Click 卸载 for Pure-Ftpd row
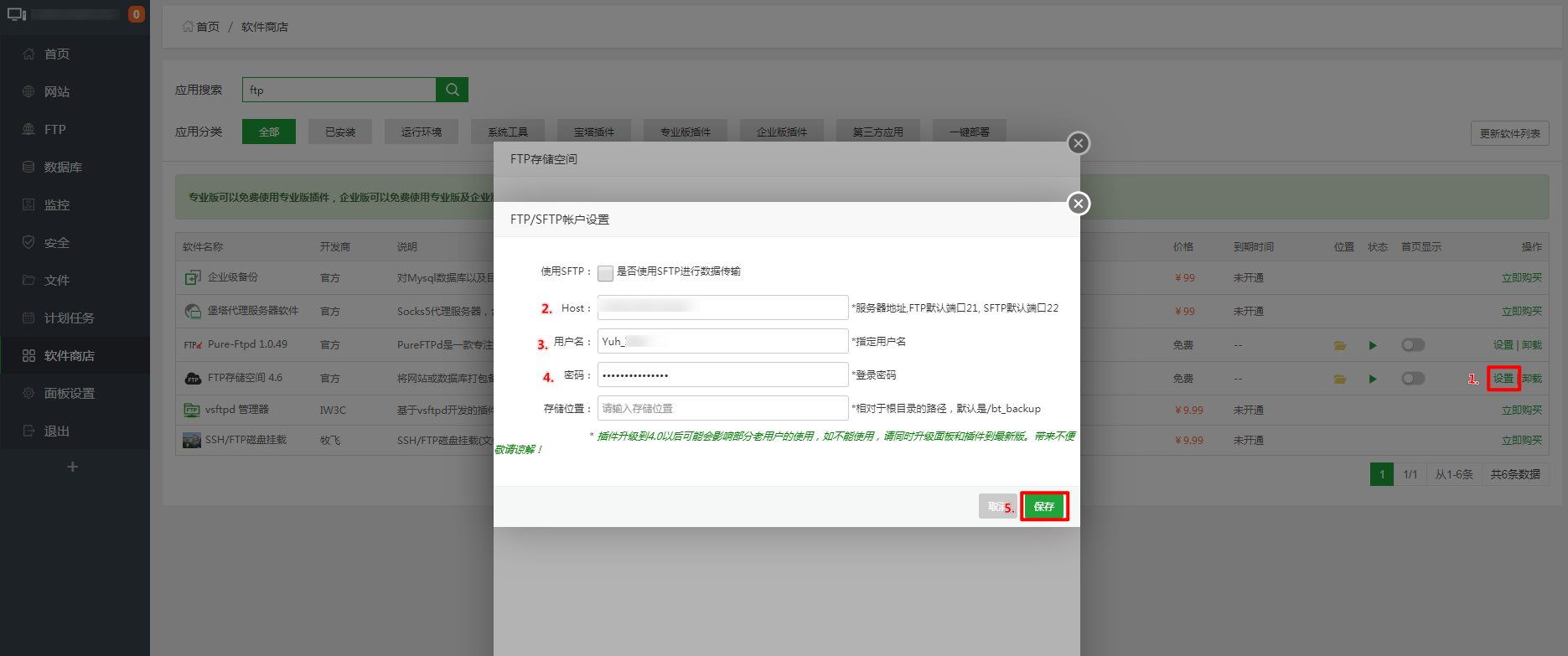1568x656 pixels. 1532,345
